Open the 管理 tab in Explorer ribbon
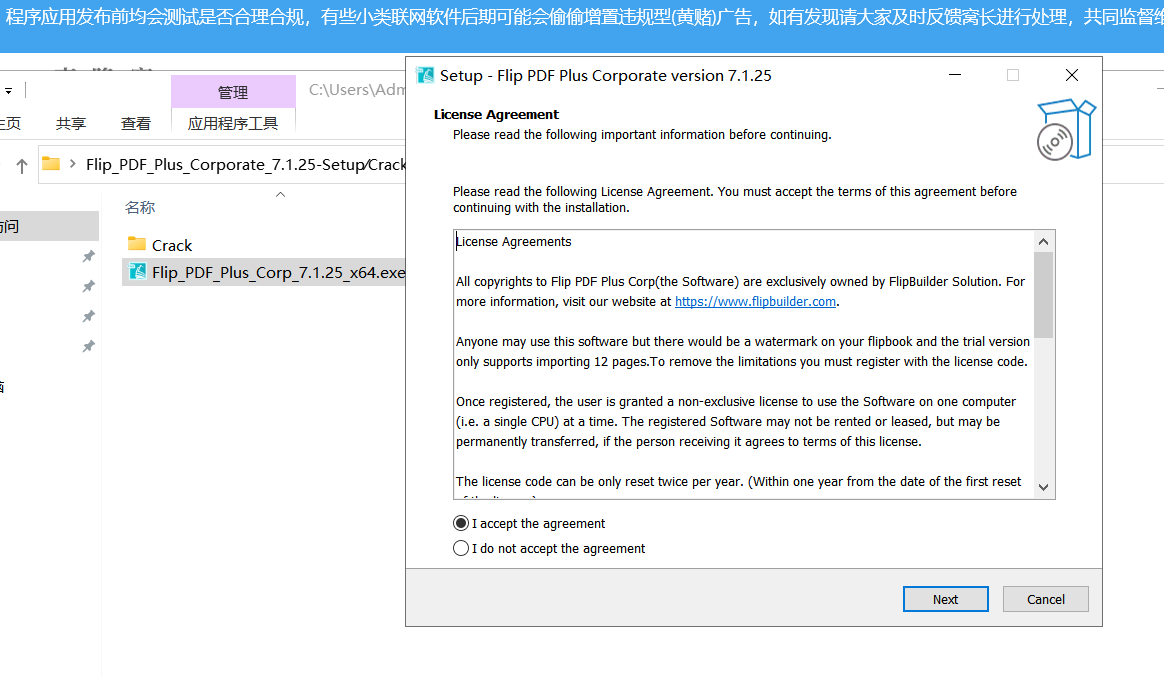The image size is (1164, 677). click(x=233, y=92)
